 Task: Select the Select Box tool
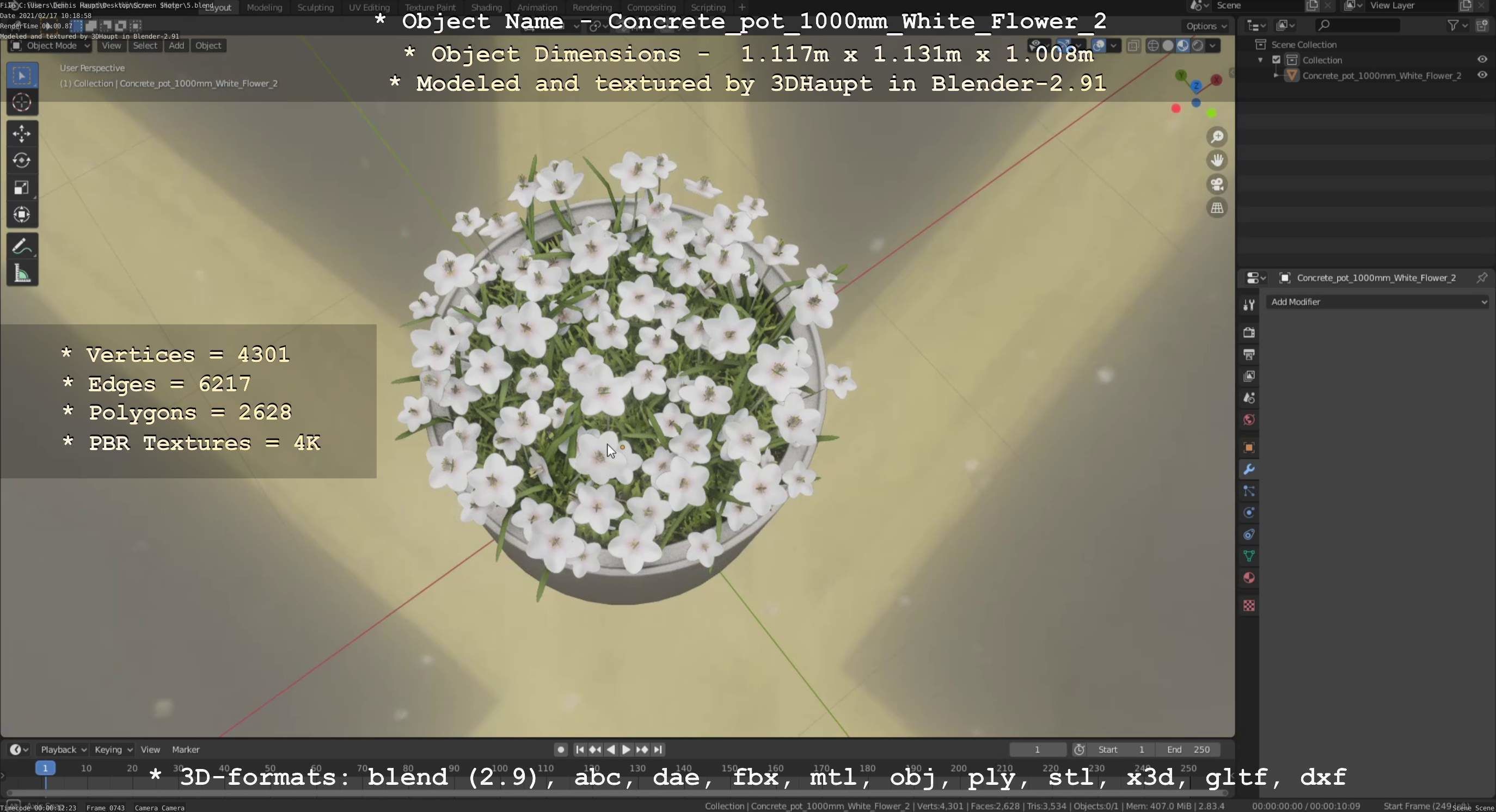pyautogui.click(x=22, y=76)
